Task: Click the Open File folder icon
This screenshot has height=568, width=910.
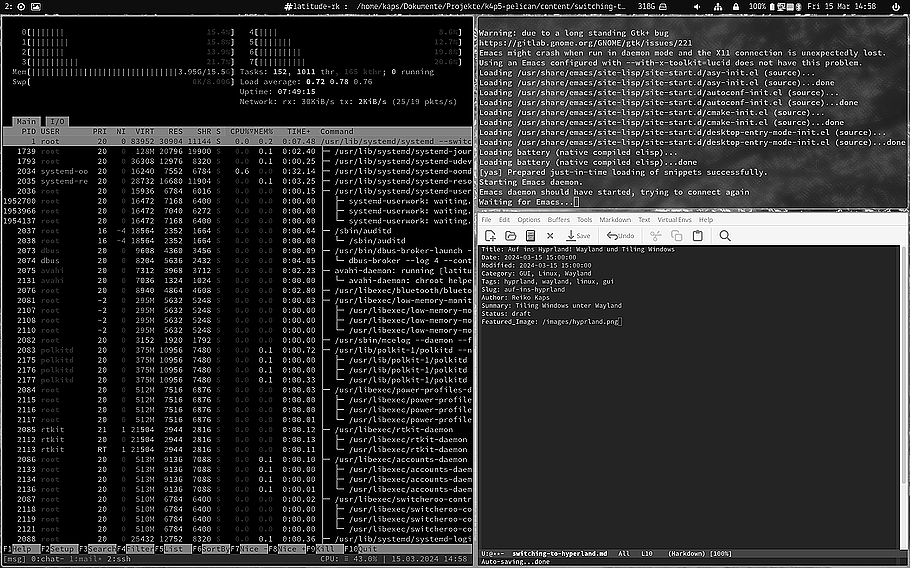Action: [x=510, y=235]
